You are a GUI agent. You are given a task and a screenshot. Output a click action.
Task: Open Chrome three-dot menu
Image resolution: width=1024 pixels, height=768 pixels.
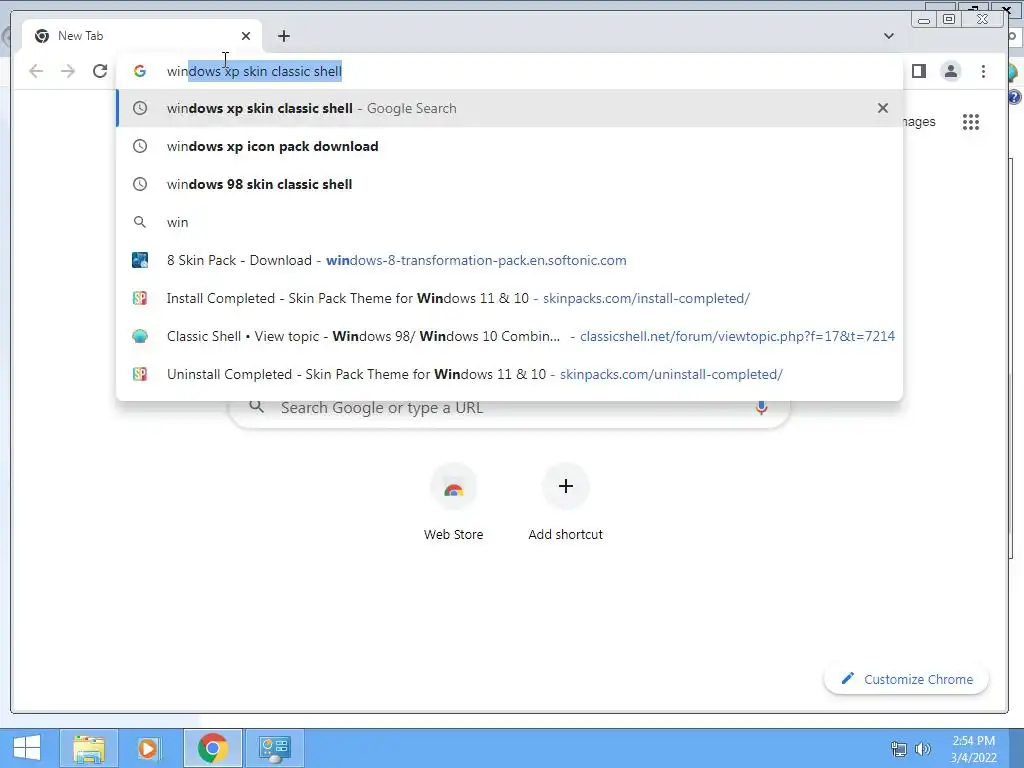984,71
